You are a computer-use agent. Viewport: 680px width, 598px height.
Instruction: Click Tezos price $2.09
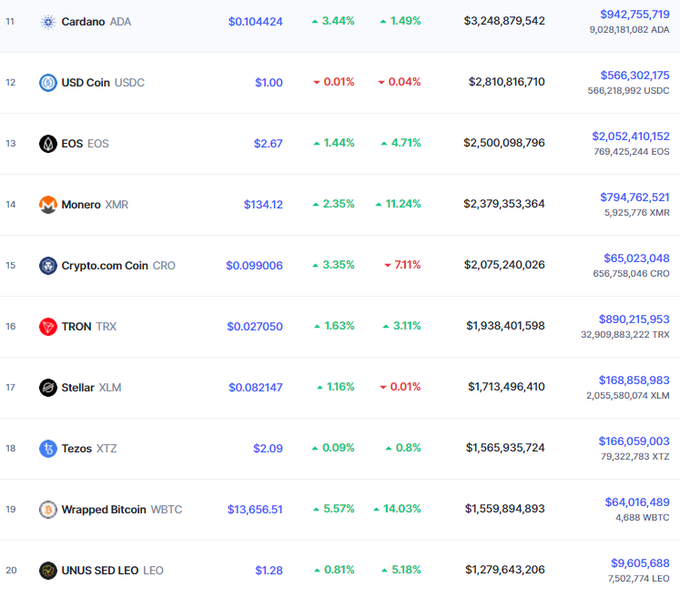[268, 448]
